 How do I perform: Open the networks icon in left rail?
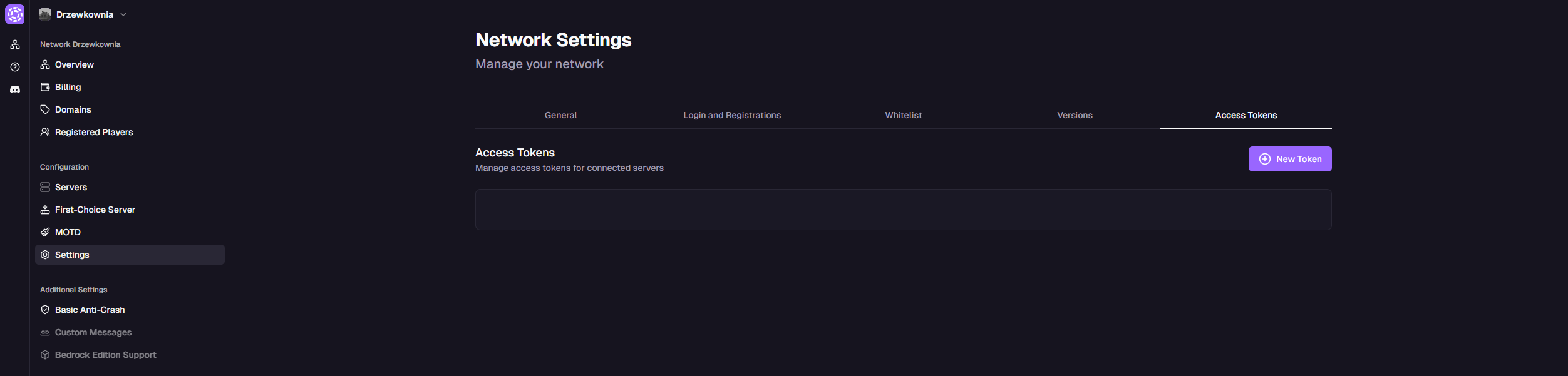(15, 44)
